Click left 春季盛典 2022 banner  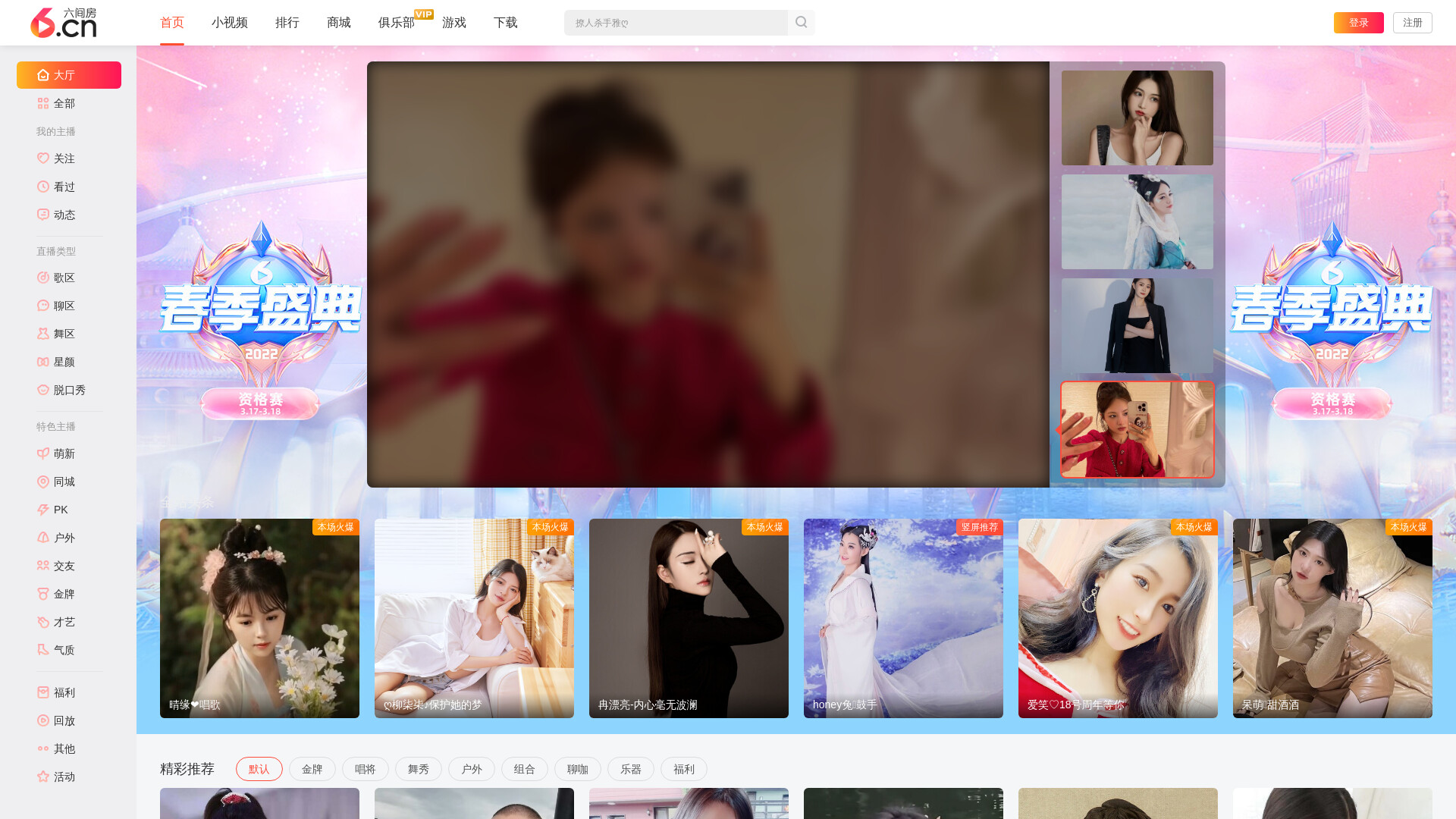260,320
